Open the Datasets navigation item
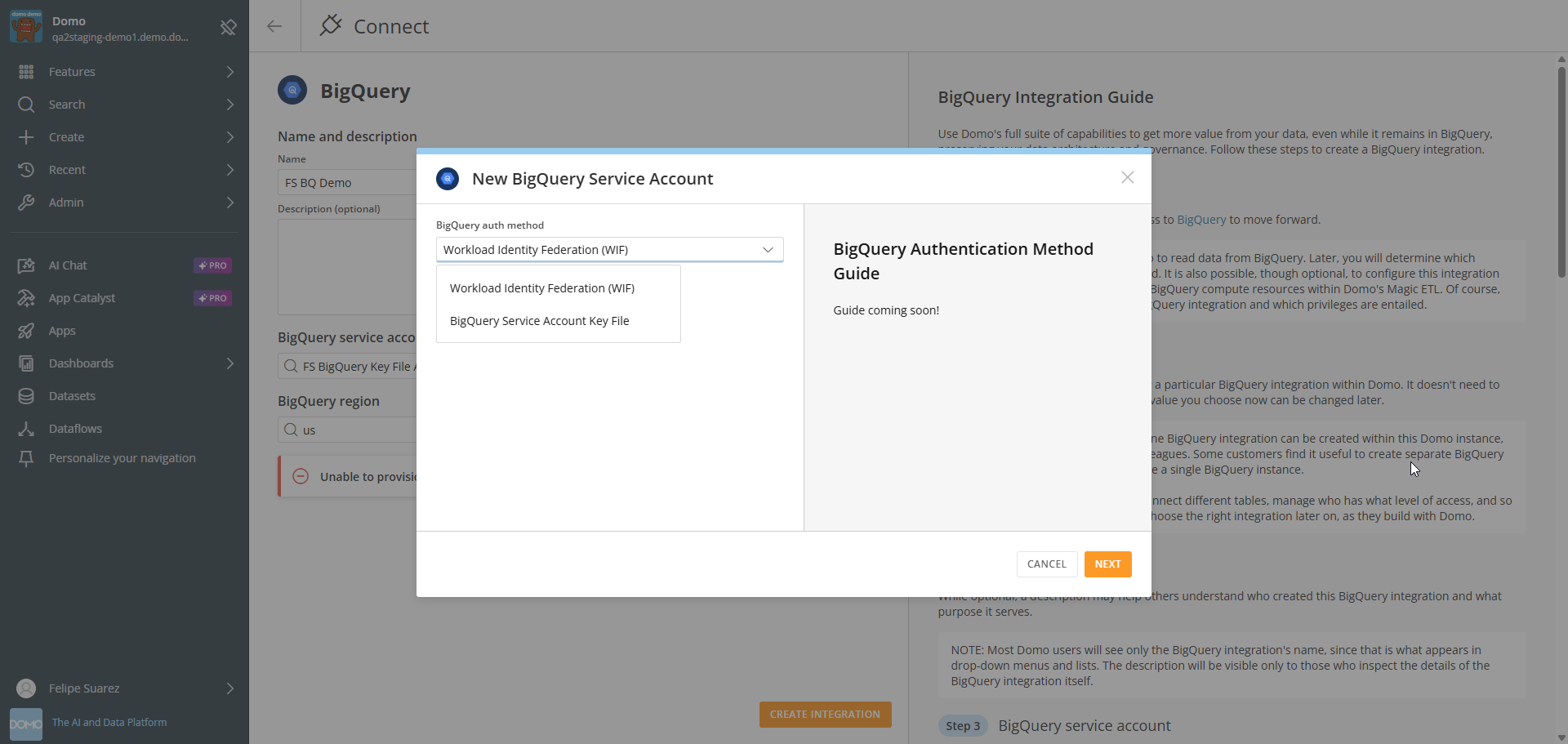Viewport: 1568px width, 744px height. coord(124,396)
